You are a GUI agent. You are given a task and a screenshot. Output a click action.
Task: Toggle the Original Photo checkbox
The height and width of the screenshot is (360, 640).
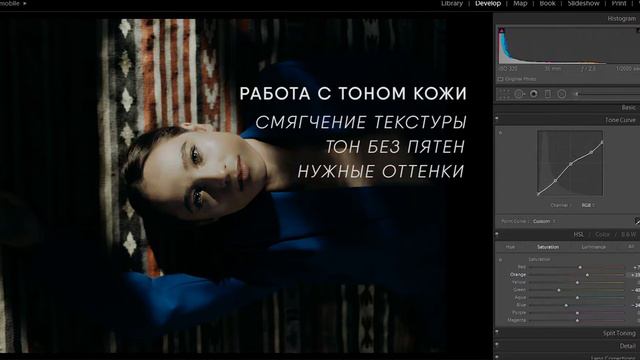pyautogui.click(x=500, y=79)
